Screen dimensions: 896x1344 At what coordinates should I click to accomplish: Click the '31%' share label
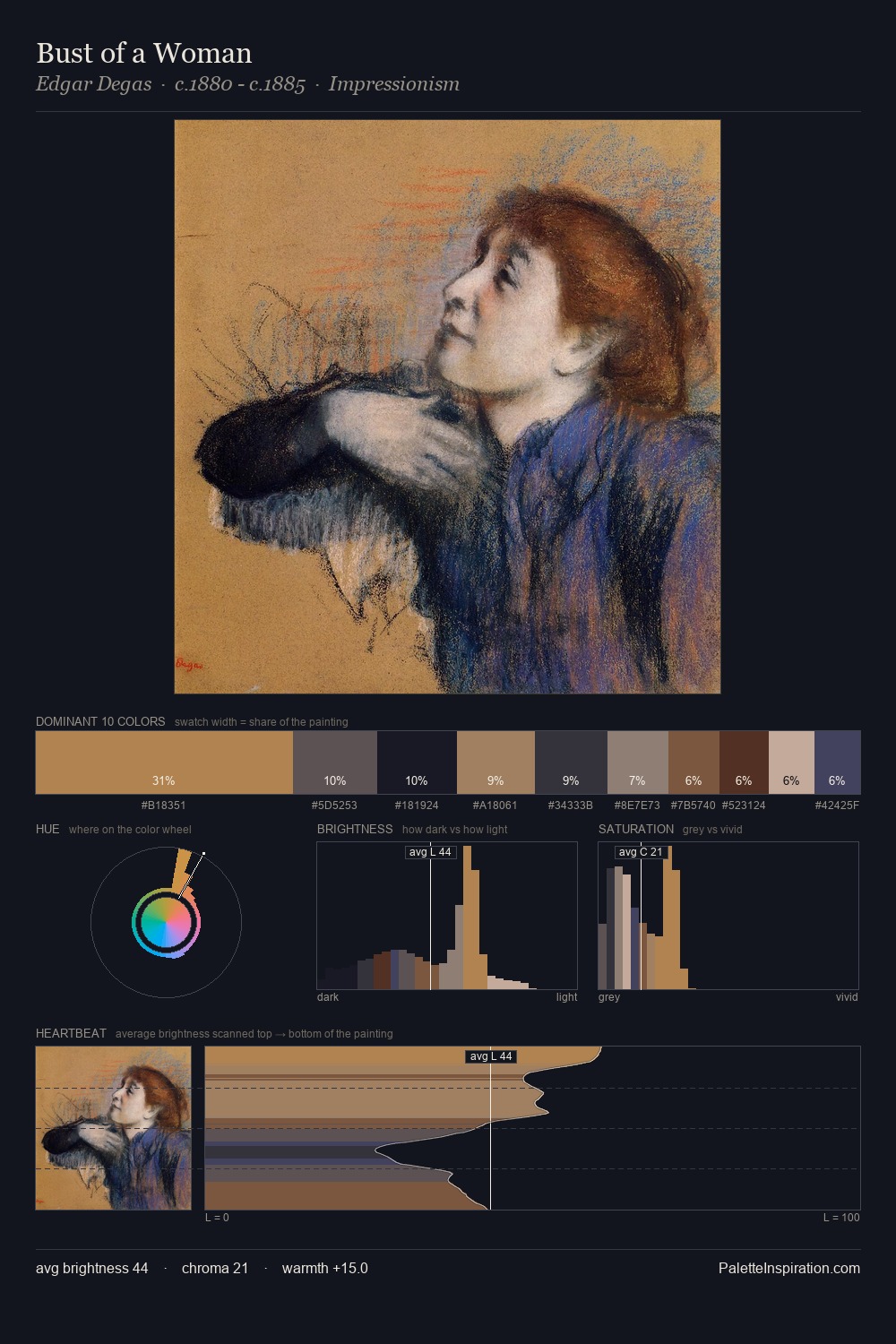pos(163,780)
